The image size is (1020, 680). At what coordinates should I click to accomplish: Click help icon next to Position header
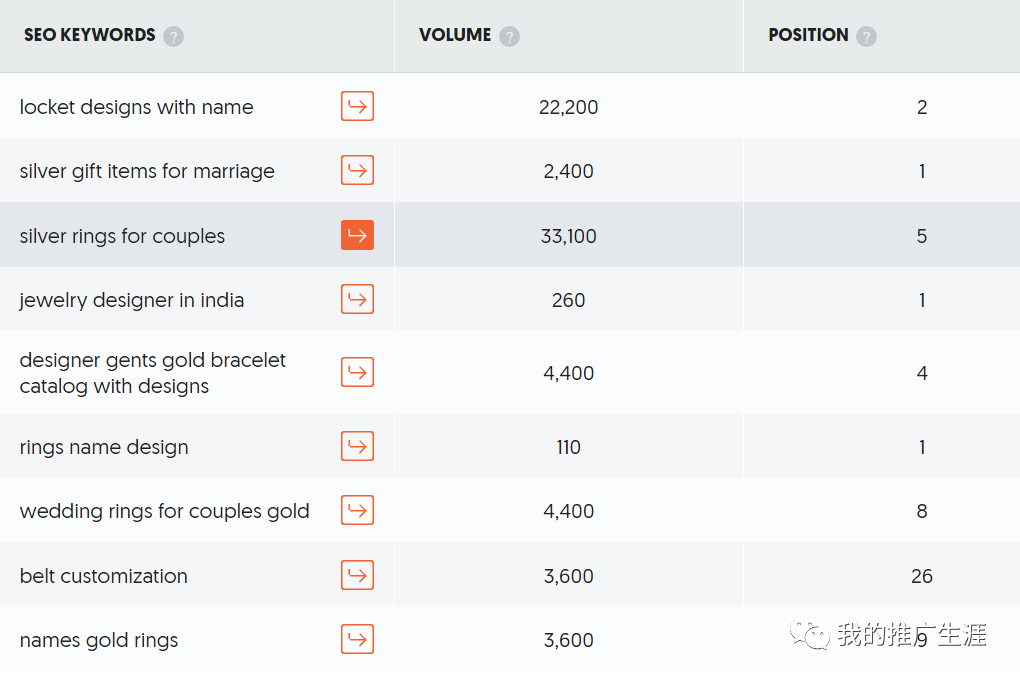coord(866,37)
